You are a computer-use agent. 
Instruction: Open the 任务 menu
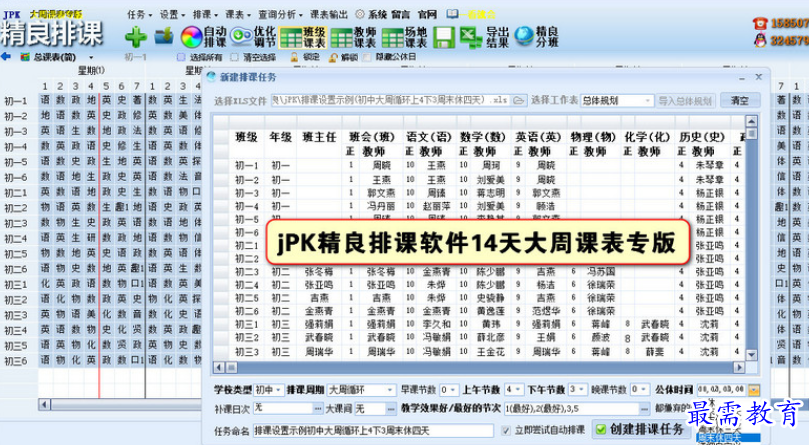139,14
